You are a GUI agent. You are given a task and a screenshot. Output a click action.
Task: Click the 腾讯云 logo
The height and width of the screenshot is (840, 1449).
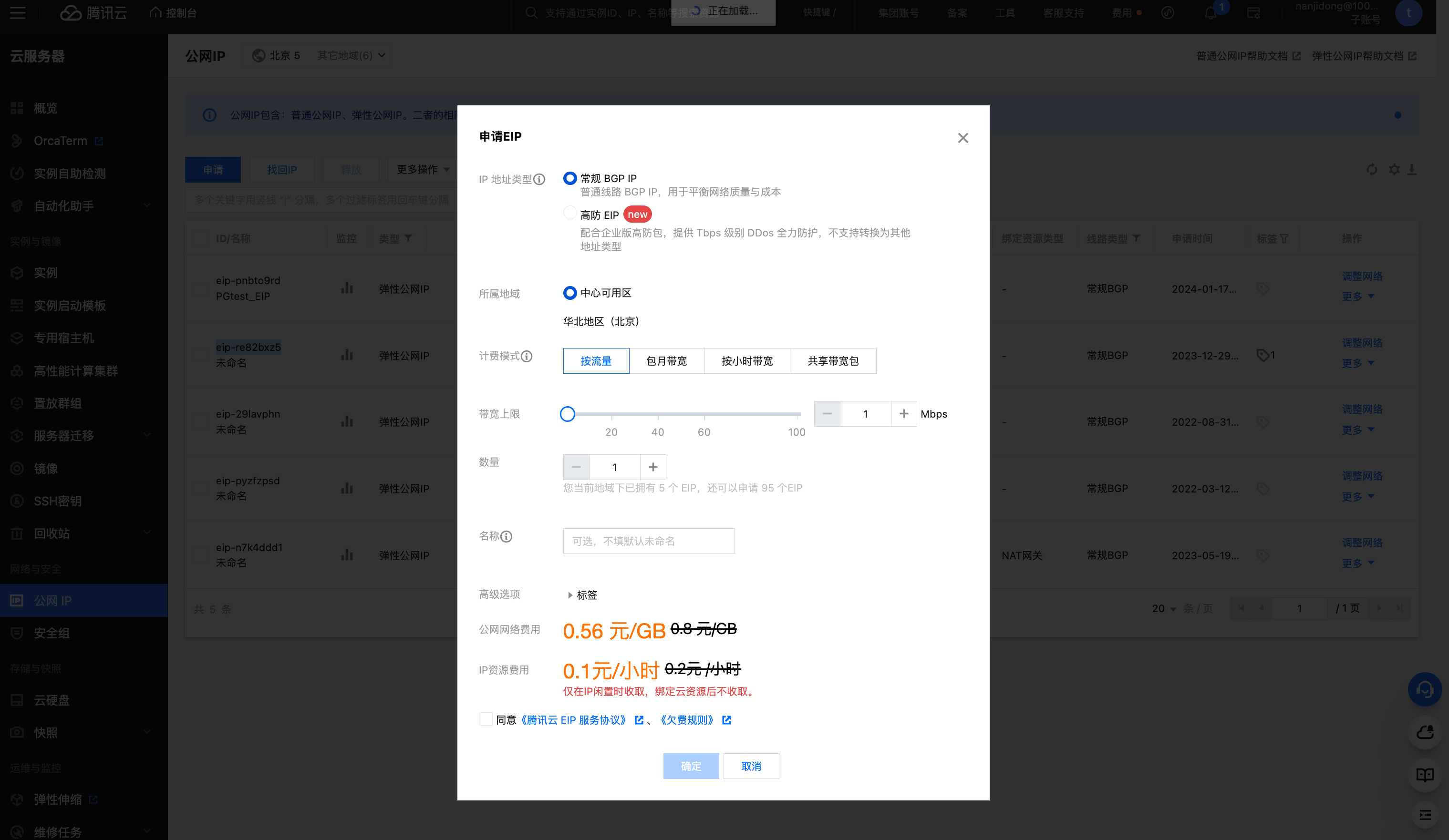click(93, 13)
